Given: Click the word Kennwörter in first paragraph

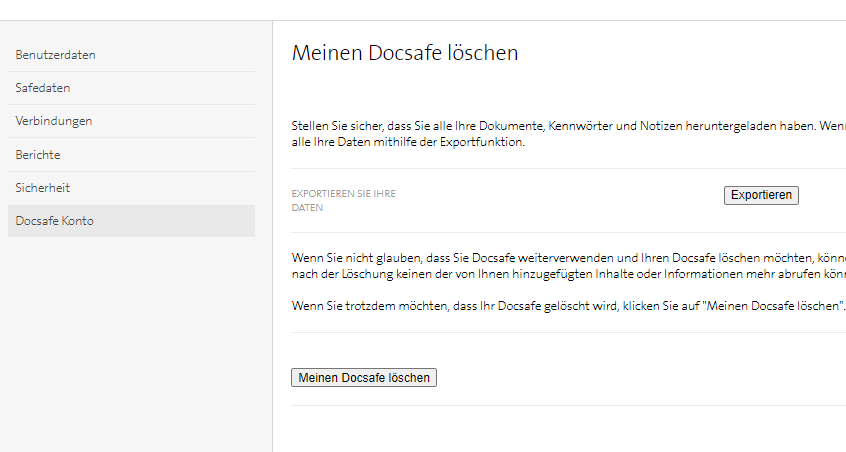Looking at the screenshot, I should click(x=589, y=127).
